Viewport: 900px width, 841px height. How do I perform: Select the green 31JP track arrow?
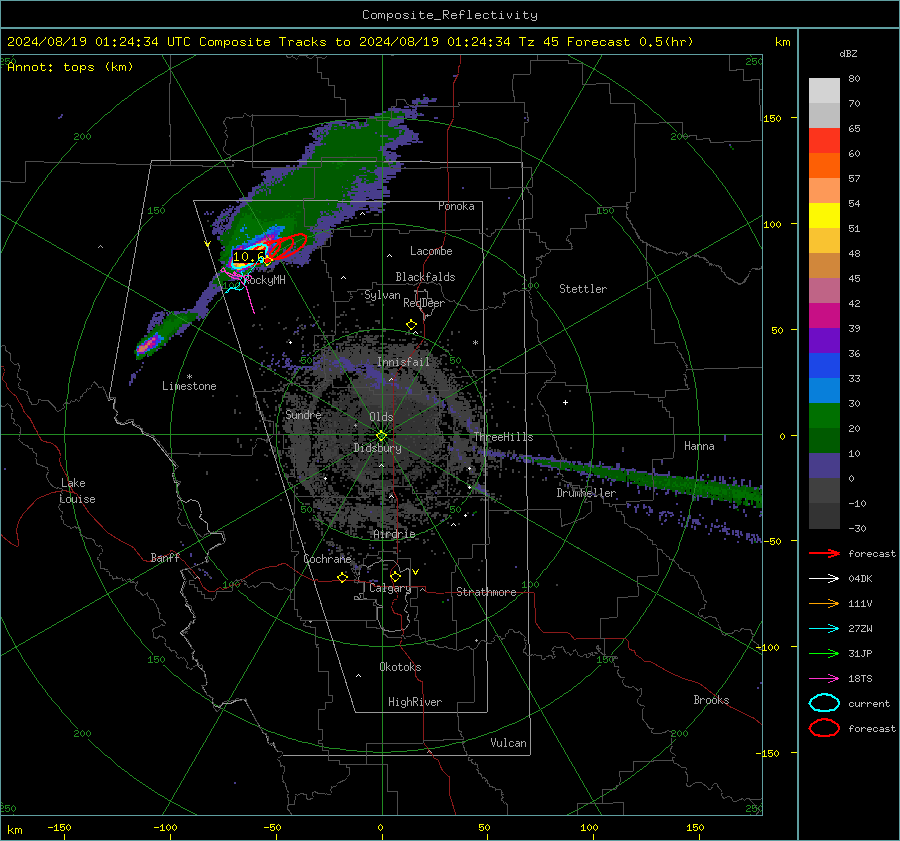[x=824, y=653]
